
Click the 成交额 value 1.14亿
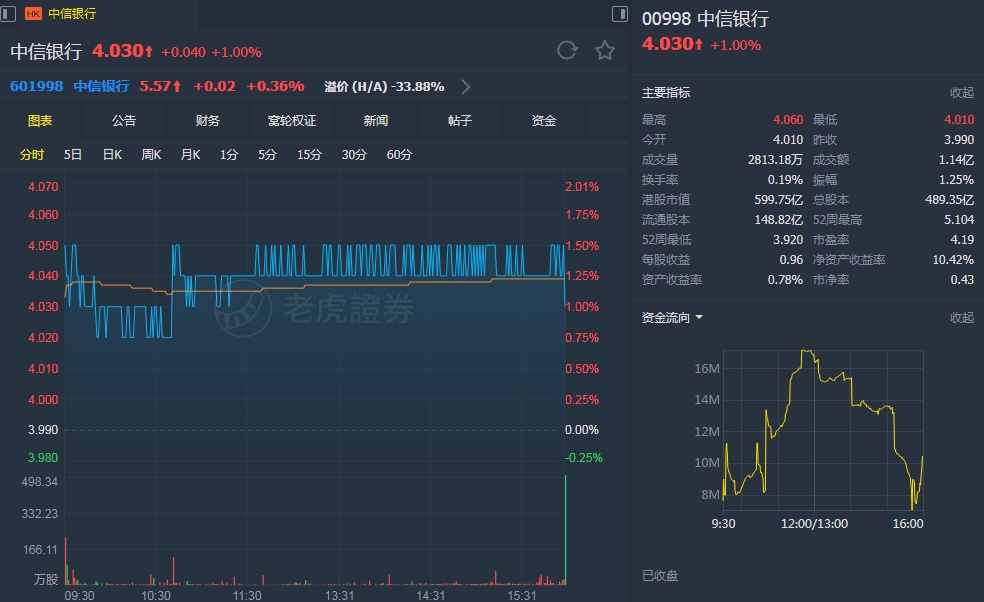(x=956, y=159)
